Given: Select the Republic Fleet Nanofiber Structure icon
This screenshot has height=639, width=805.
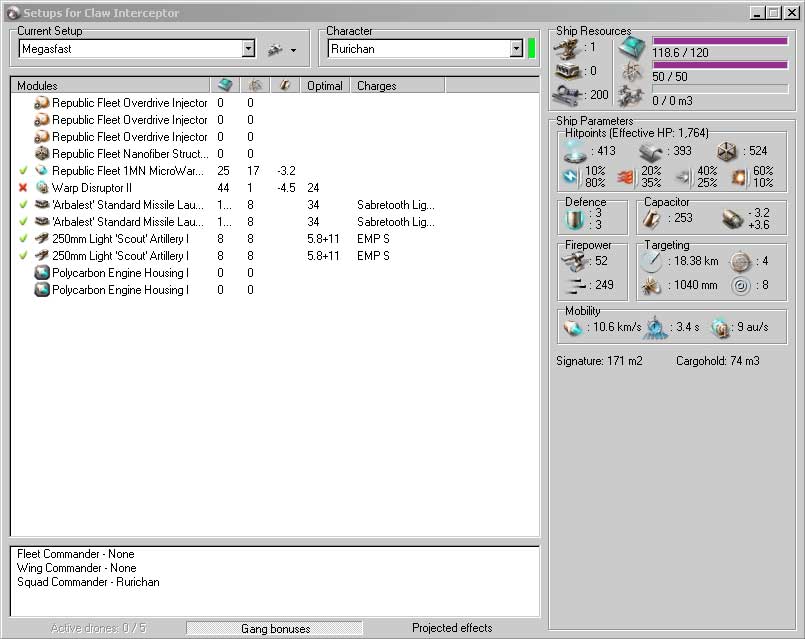Looking at the screenshot, I should pyautogui.click(x=42, y=153).
